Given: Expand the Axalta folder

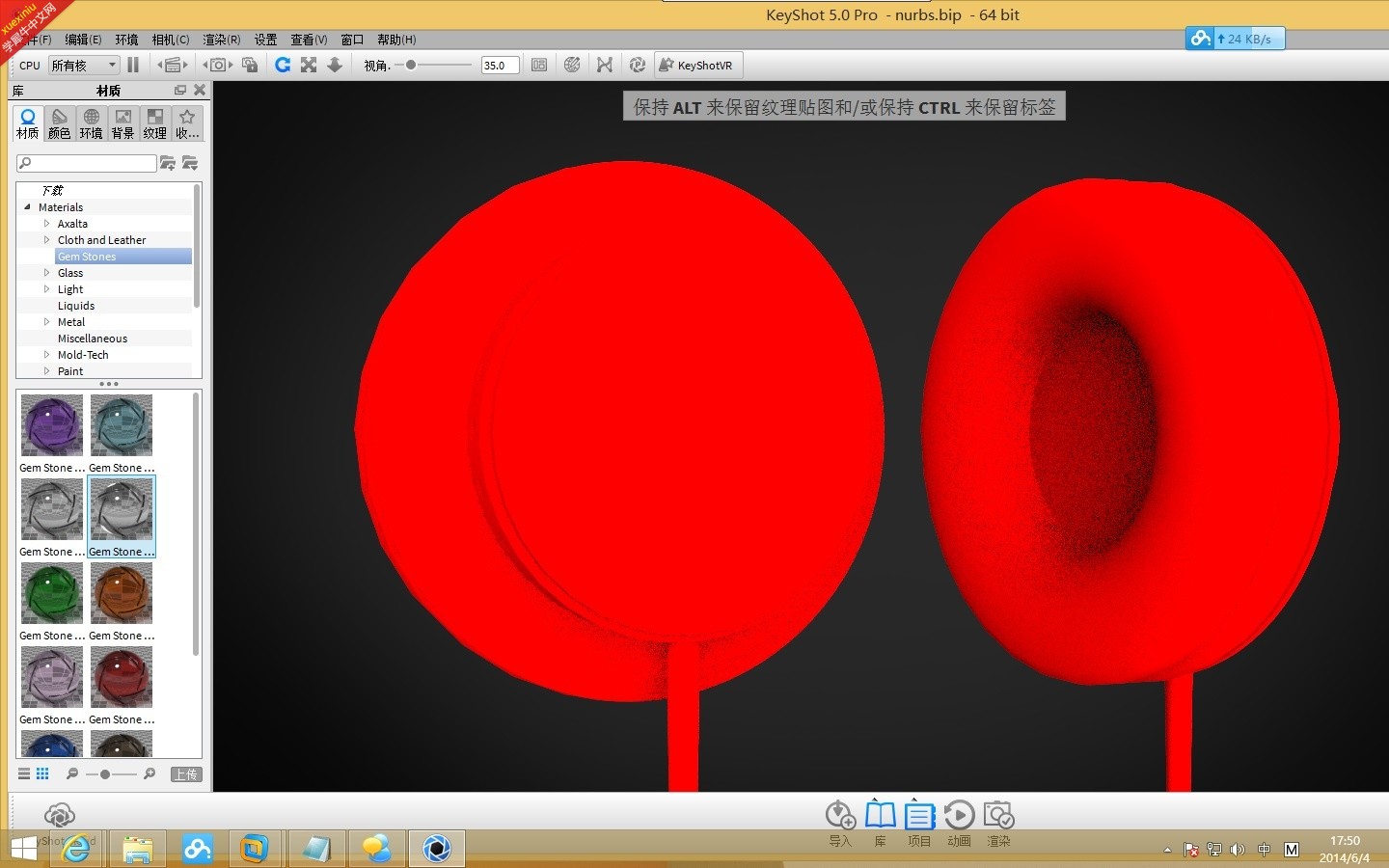Looking at the screenshot, I should (x=46, y=224).
